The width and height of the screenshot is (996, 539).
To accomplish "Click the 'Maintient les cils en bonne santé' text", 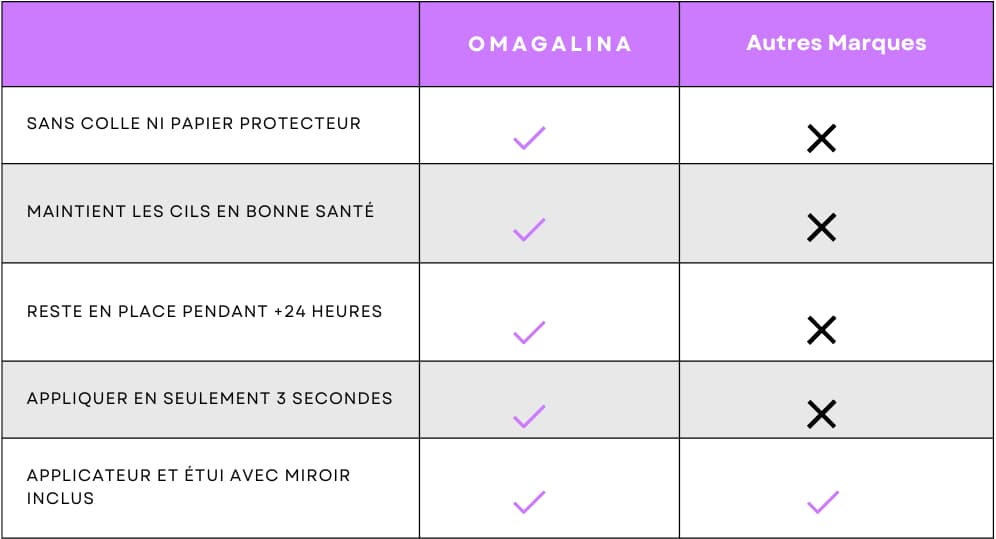I will click(200, 212).
